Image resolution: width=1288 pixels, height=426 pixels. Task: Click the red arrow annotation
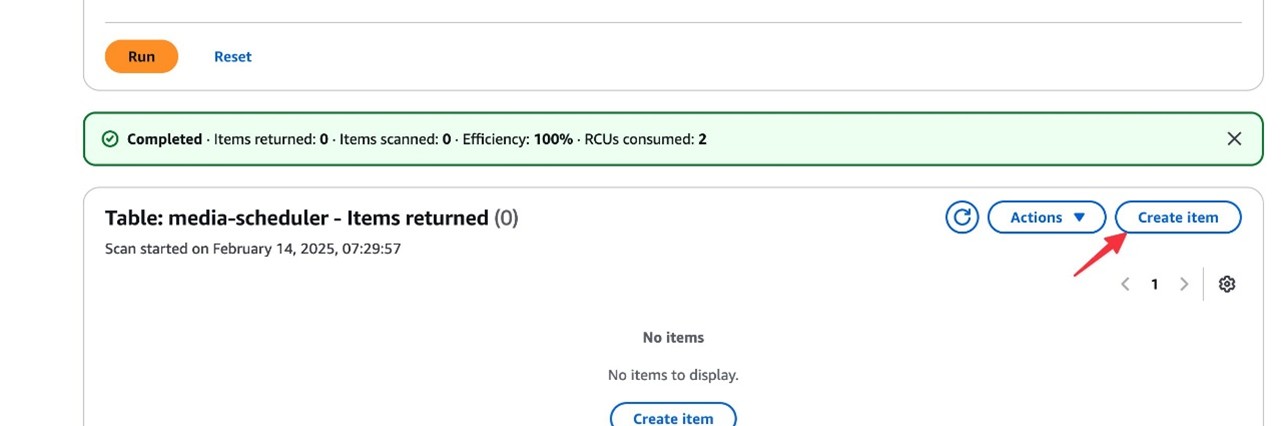point(1099,253)
